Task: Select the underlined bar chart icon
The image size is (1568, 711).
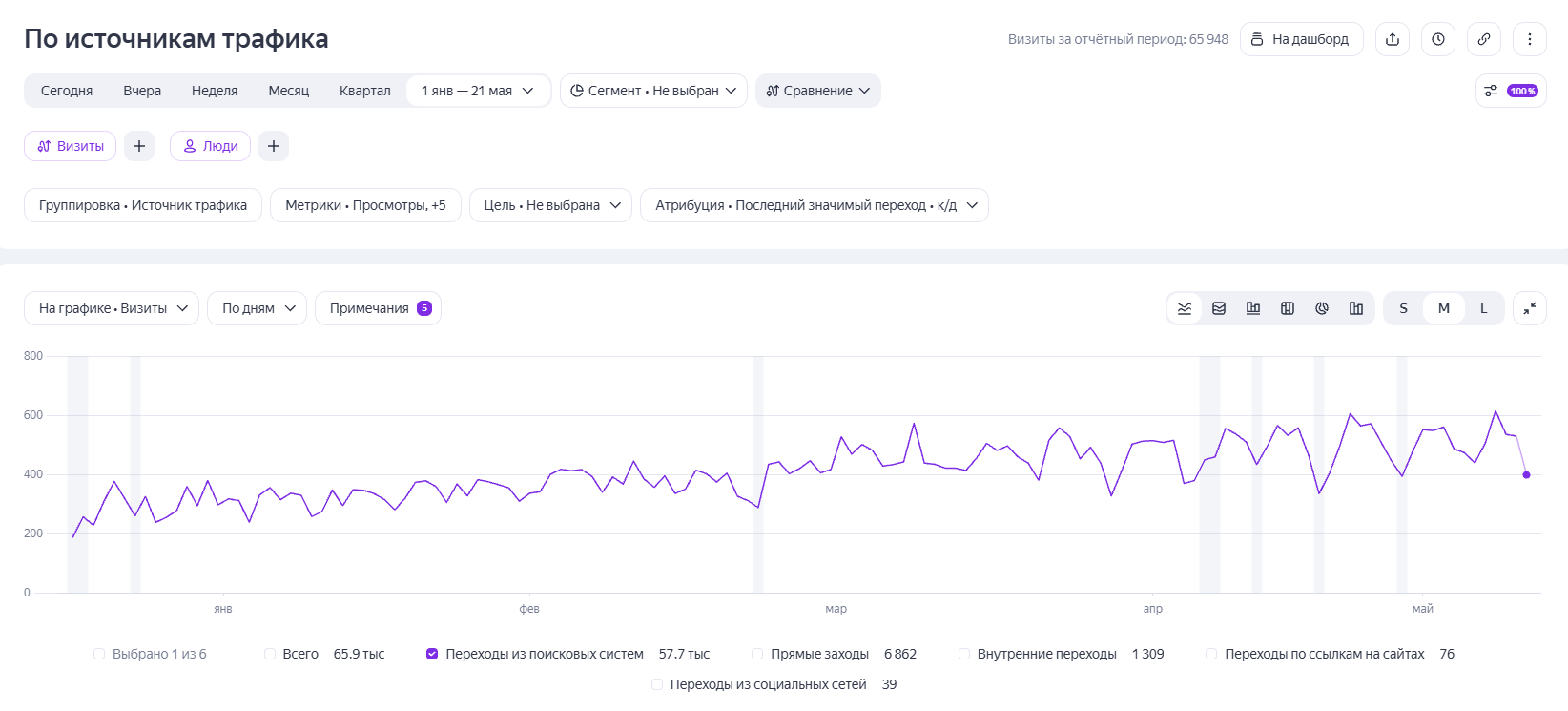Action: point(1253,308)
